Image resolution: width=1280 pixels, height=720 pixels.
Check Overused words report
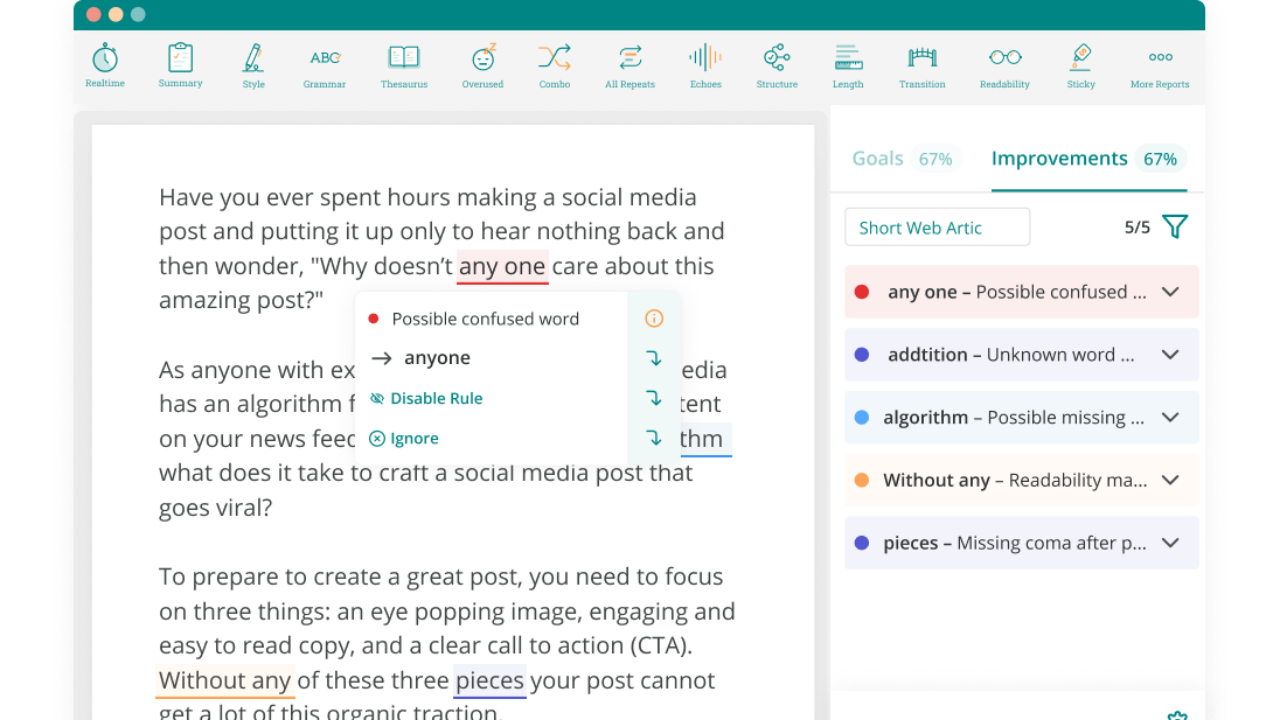(483, 65)
